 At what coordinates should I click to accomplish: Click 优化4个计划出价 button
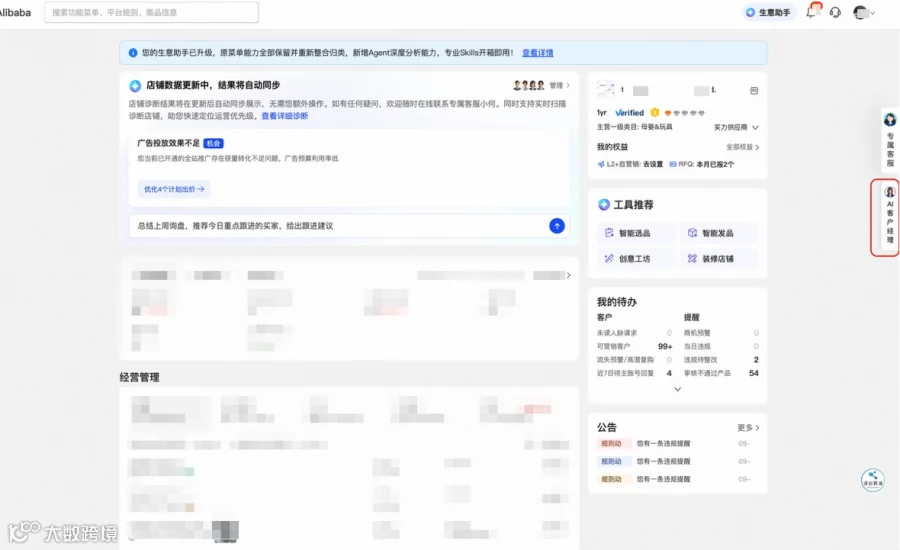pos(174,189)
